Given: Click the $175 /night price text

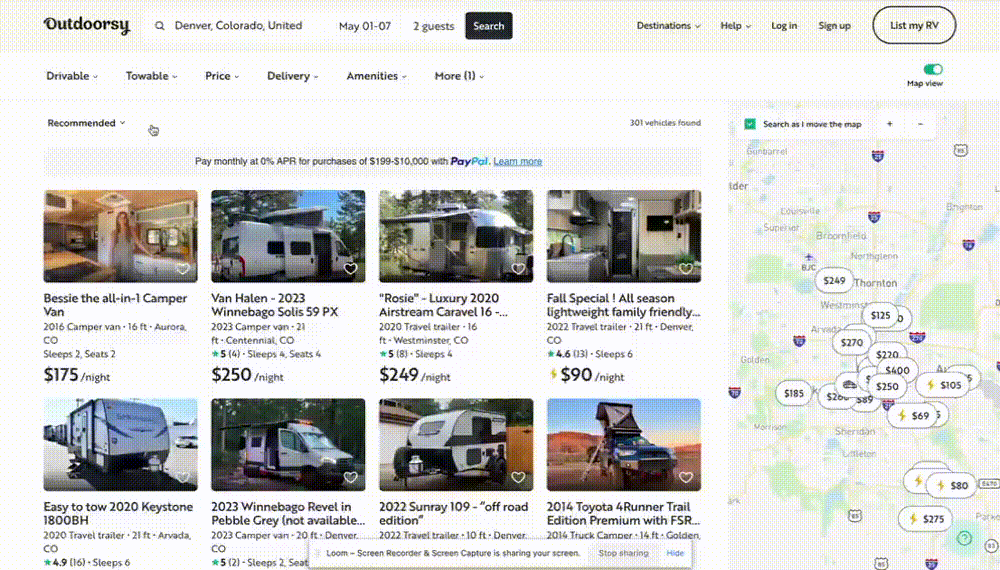Looking at the screenshot, I should 77,375.
